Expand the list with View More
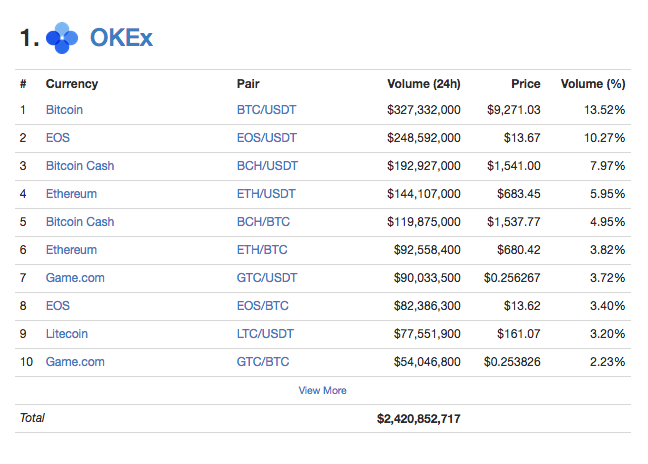648x464 pixels. (322, 390)
